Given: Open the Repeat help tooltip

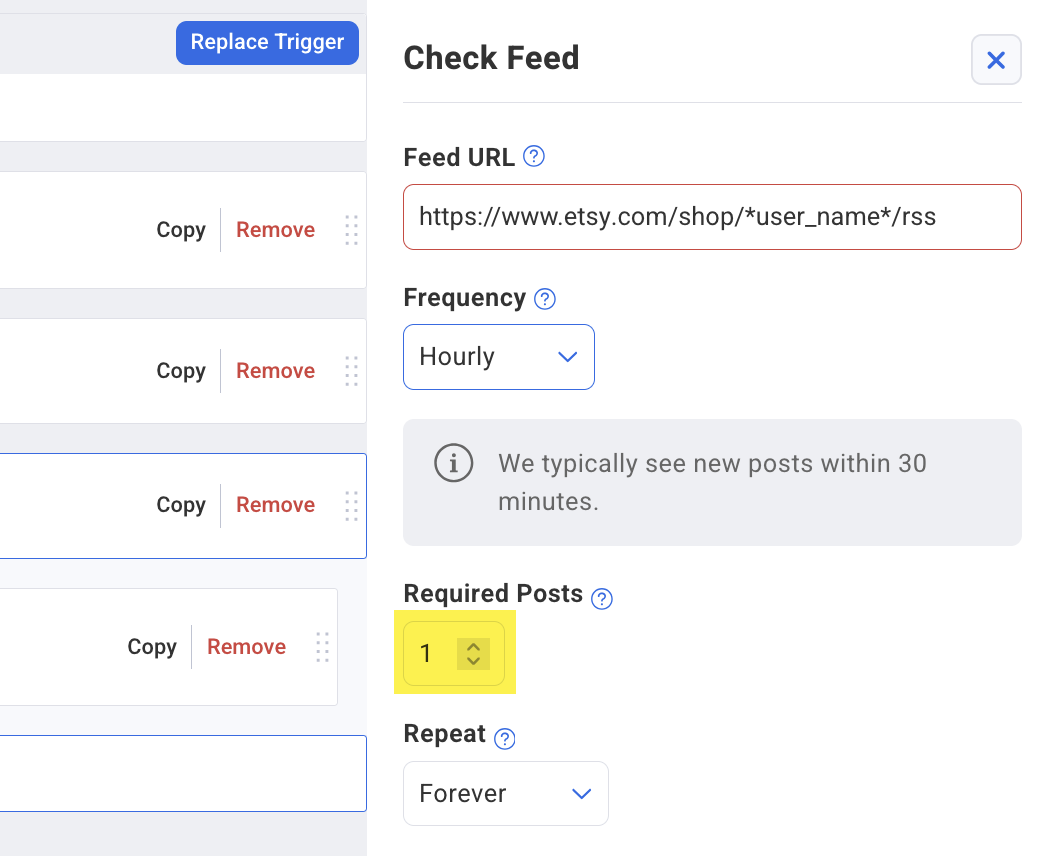Looking at the screenshot, I should tap(505, 738).
